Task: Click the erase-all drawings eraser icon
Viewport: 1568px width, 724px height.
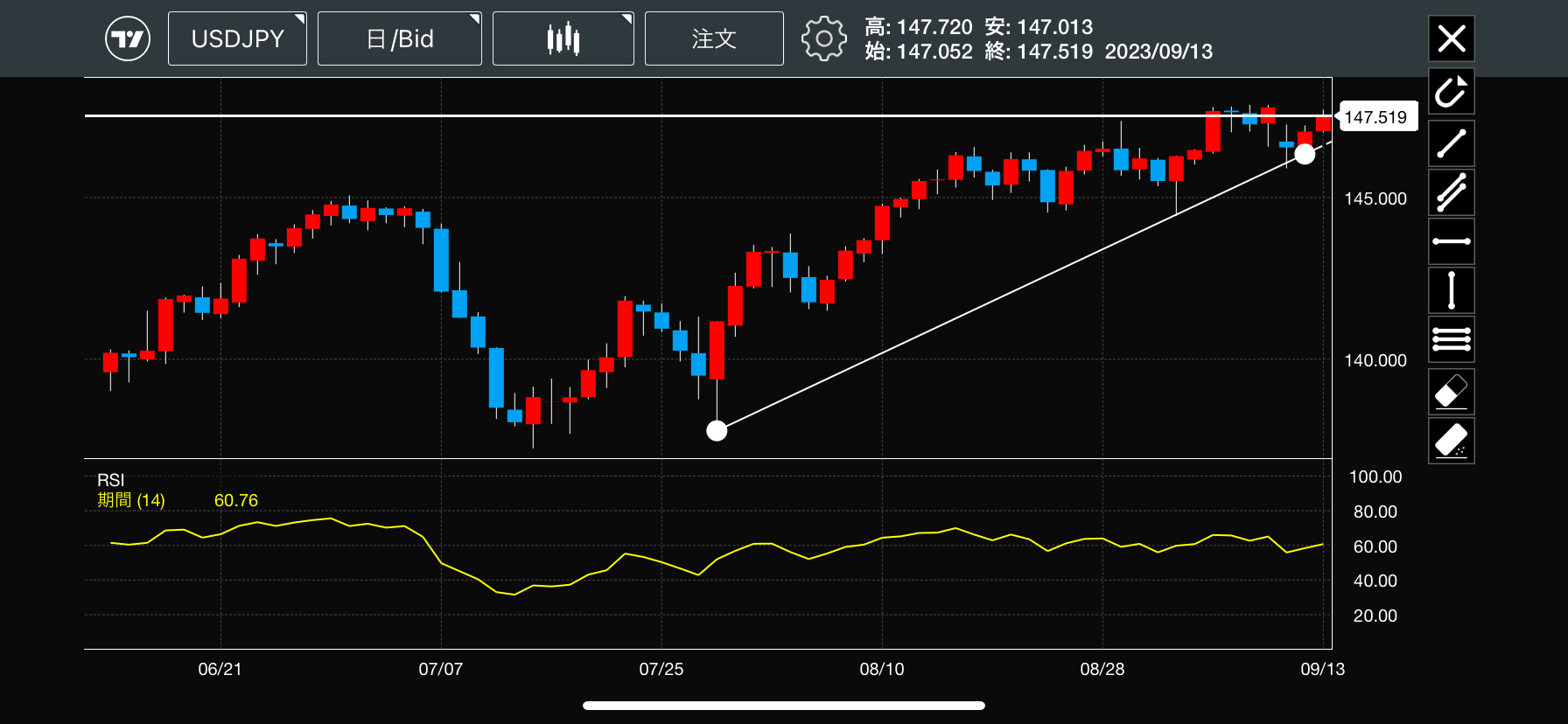Action: click(1451, 441)
